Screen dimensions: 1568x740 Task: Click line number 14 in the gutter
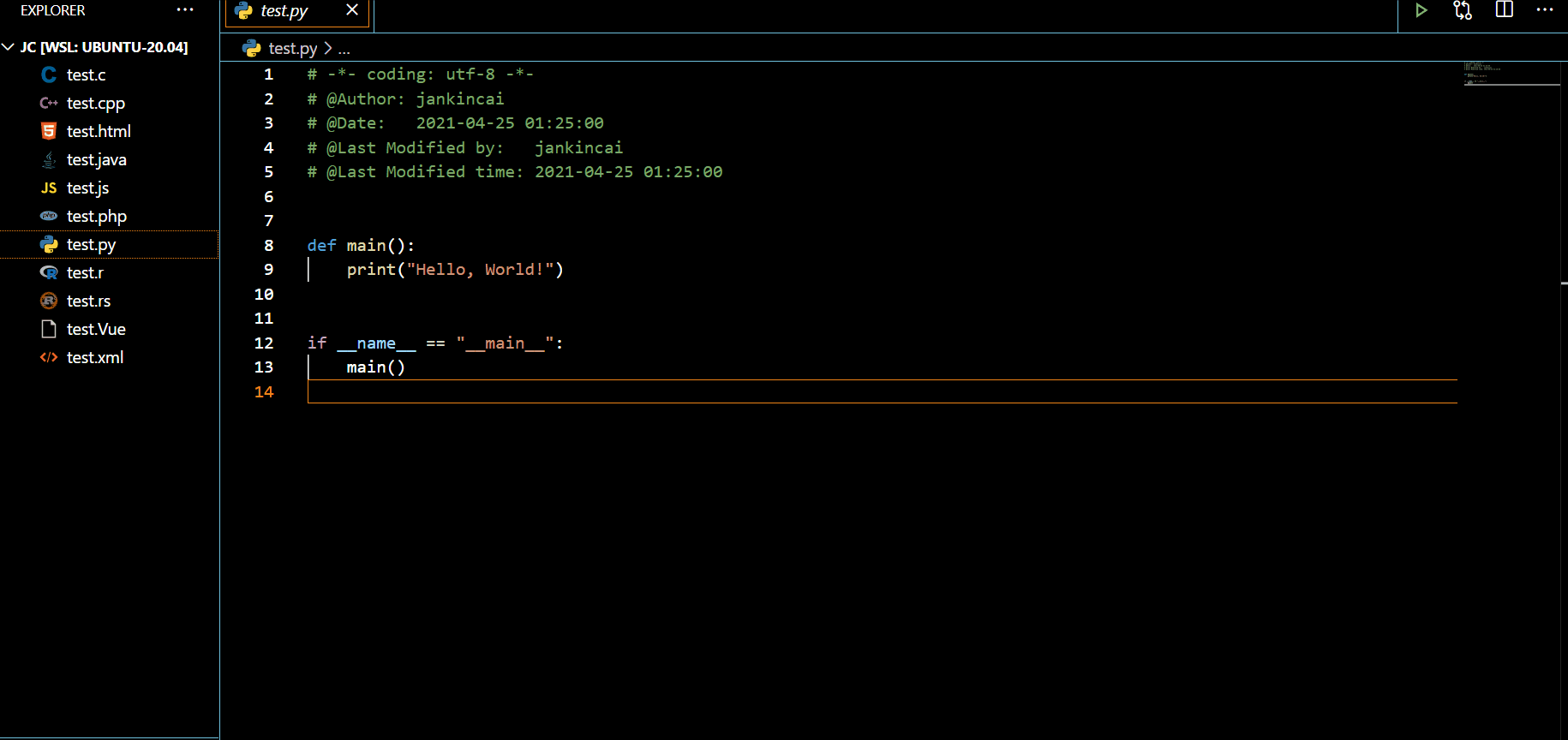pos(263,392)
